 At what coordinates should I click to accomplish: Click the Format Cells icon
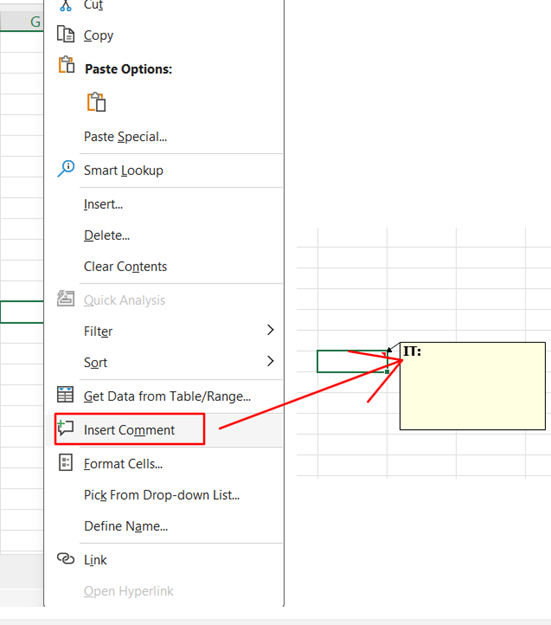65,462
